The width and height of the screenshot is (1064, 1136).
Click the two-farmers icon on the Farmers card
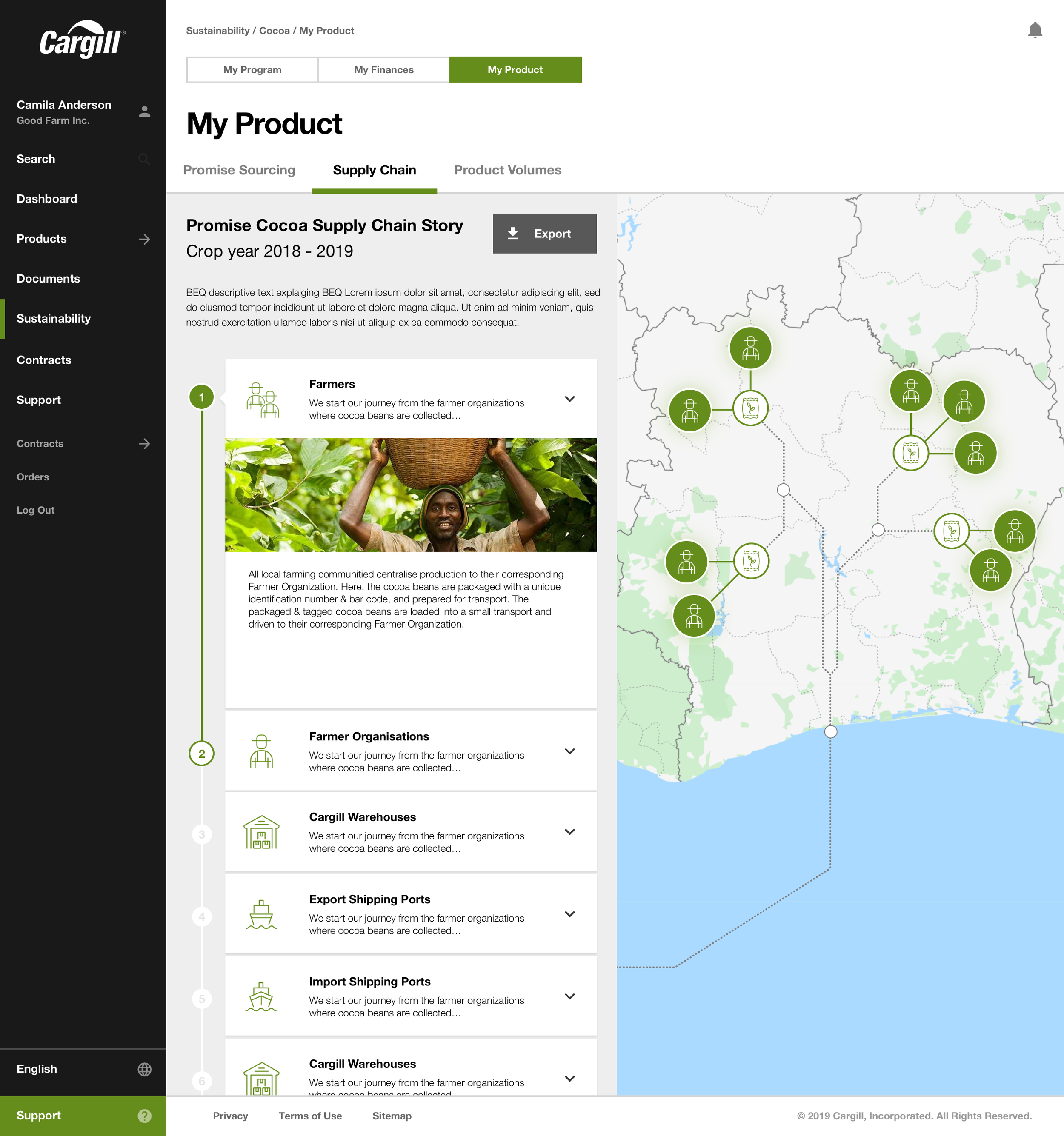(263, 400)
